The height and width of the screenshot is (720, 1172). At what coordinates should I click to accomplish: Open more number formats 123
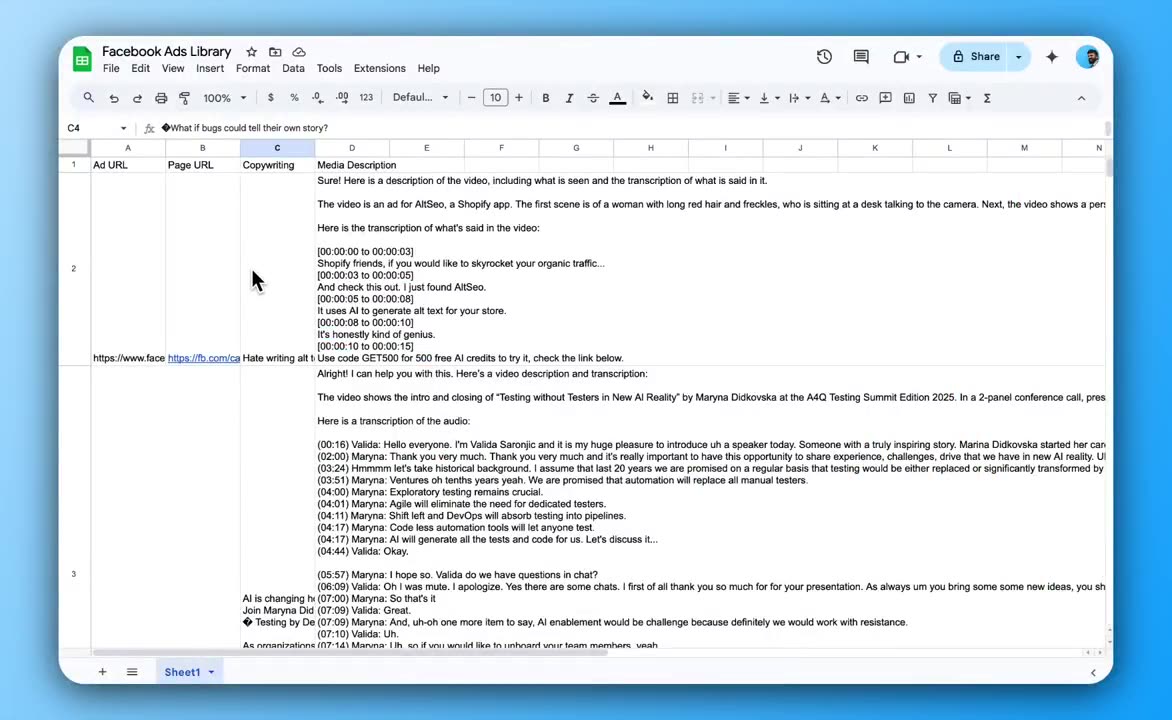click(366, 98)
